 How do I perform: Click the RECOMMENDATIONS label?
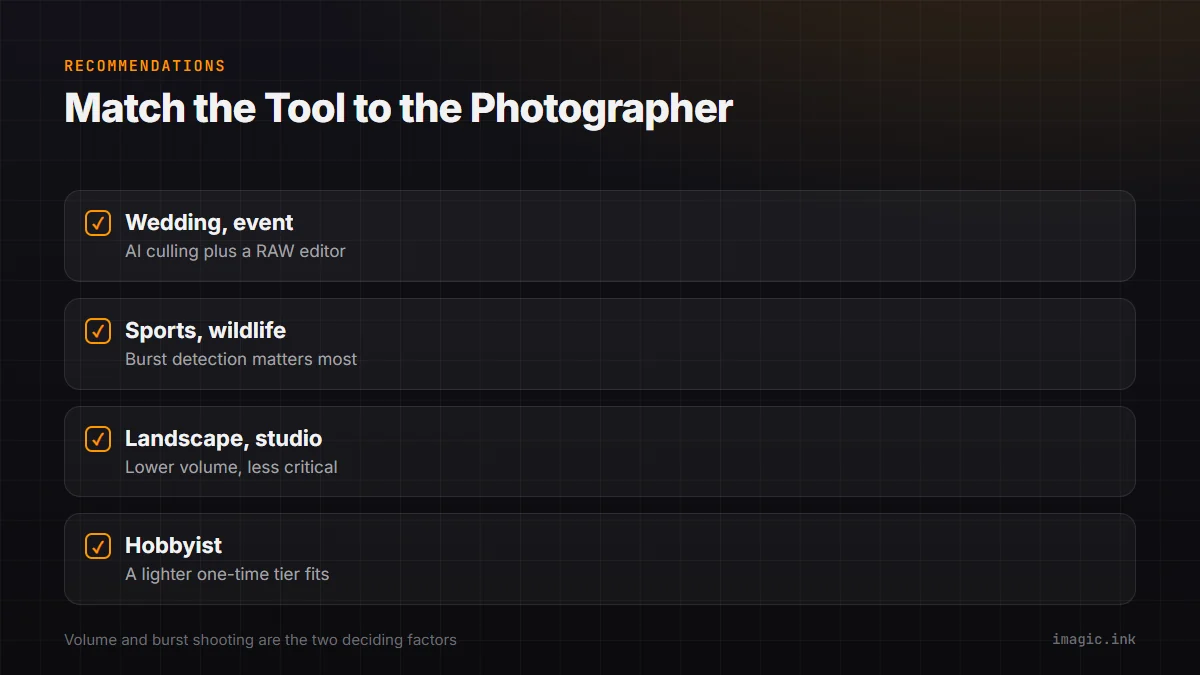[x=145, y=66]
